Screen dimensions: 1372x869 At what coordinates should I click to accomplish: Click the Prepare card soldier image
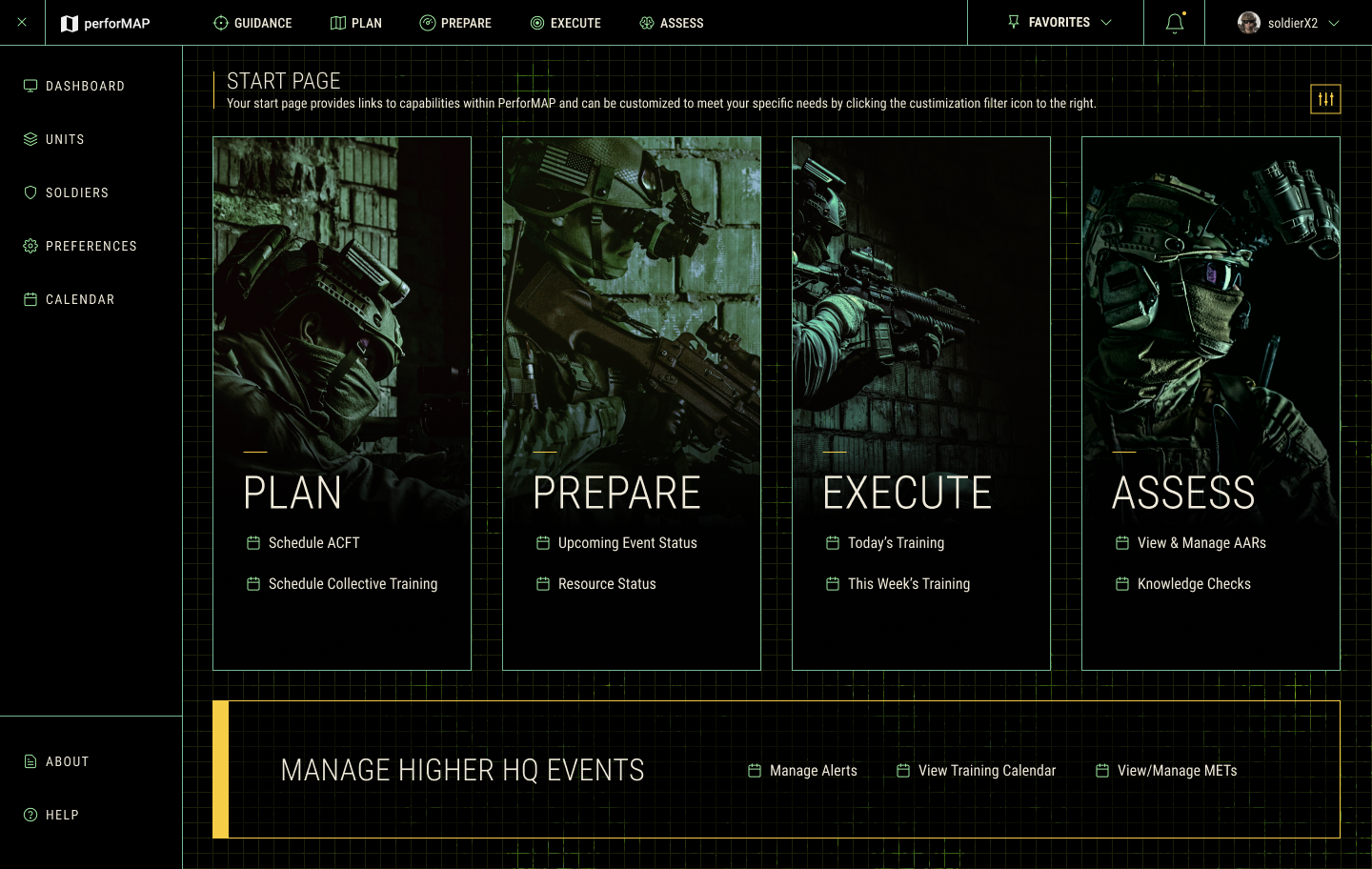pyautogui.click(x=631, y=286)
